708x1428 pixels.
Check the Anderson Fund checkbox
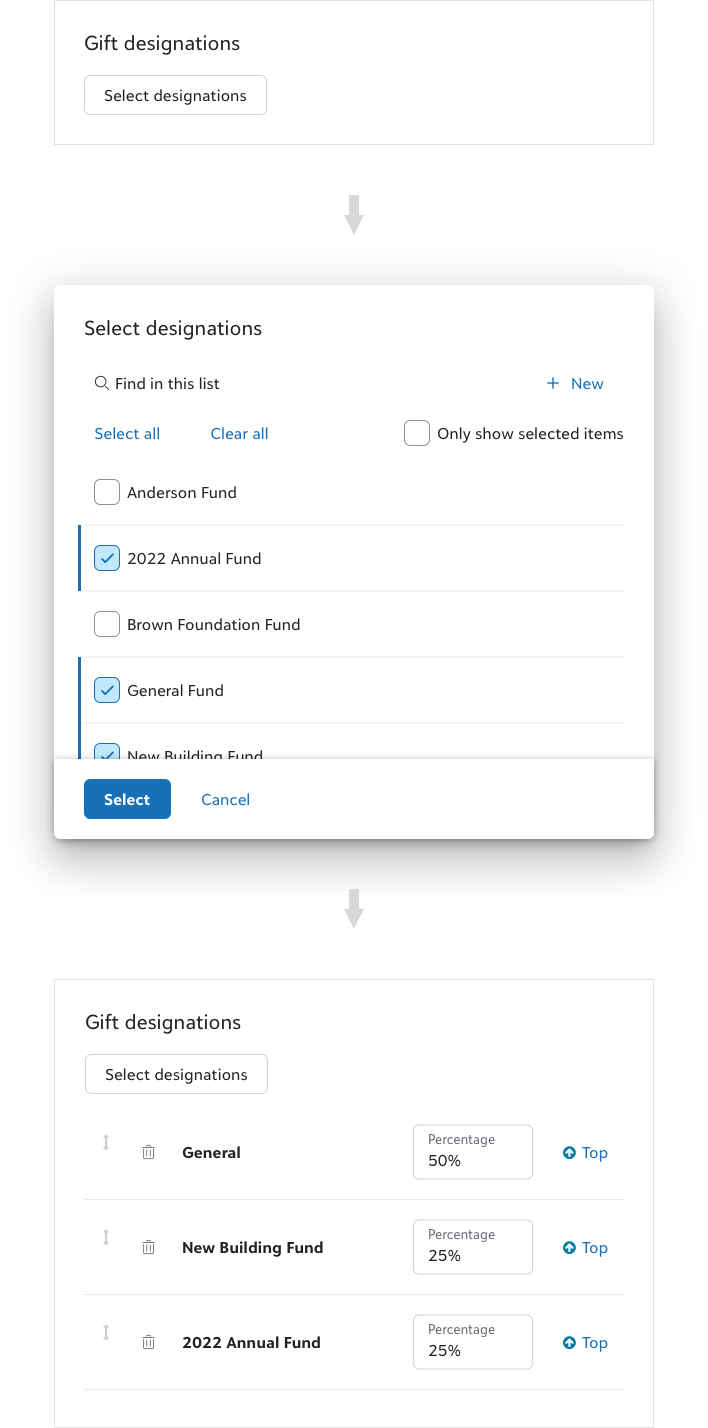tap(107, 492)
